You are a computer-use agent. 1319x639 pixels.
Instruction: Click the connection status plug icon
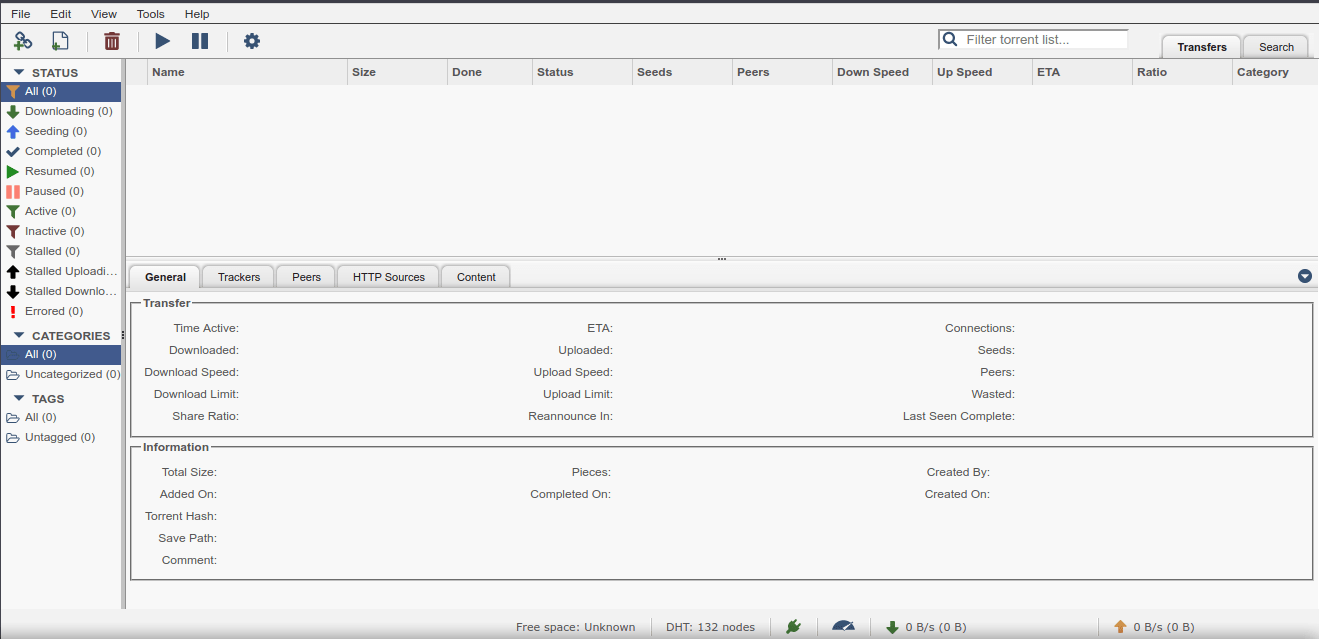[x=793, y=627]
